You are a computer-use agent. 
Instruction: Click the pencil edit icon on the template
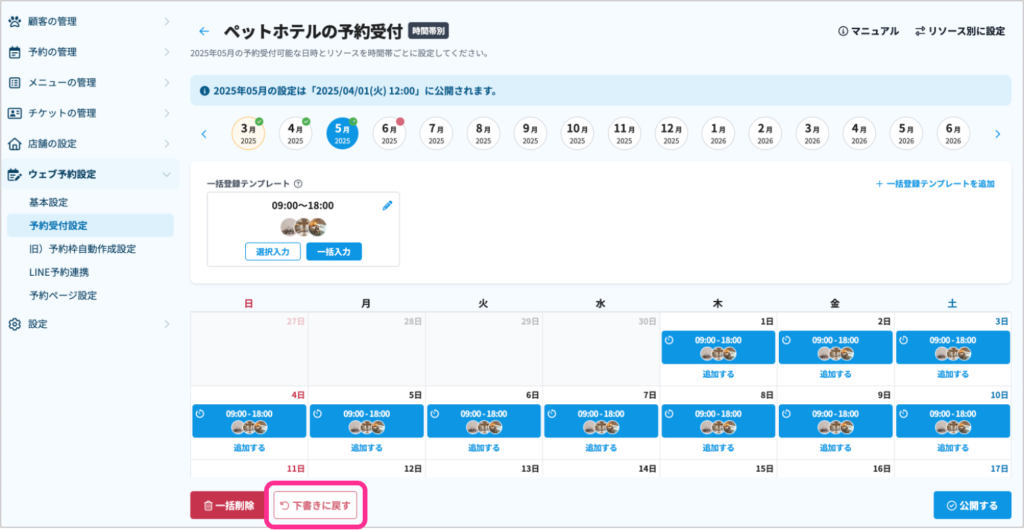387,205
